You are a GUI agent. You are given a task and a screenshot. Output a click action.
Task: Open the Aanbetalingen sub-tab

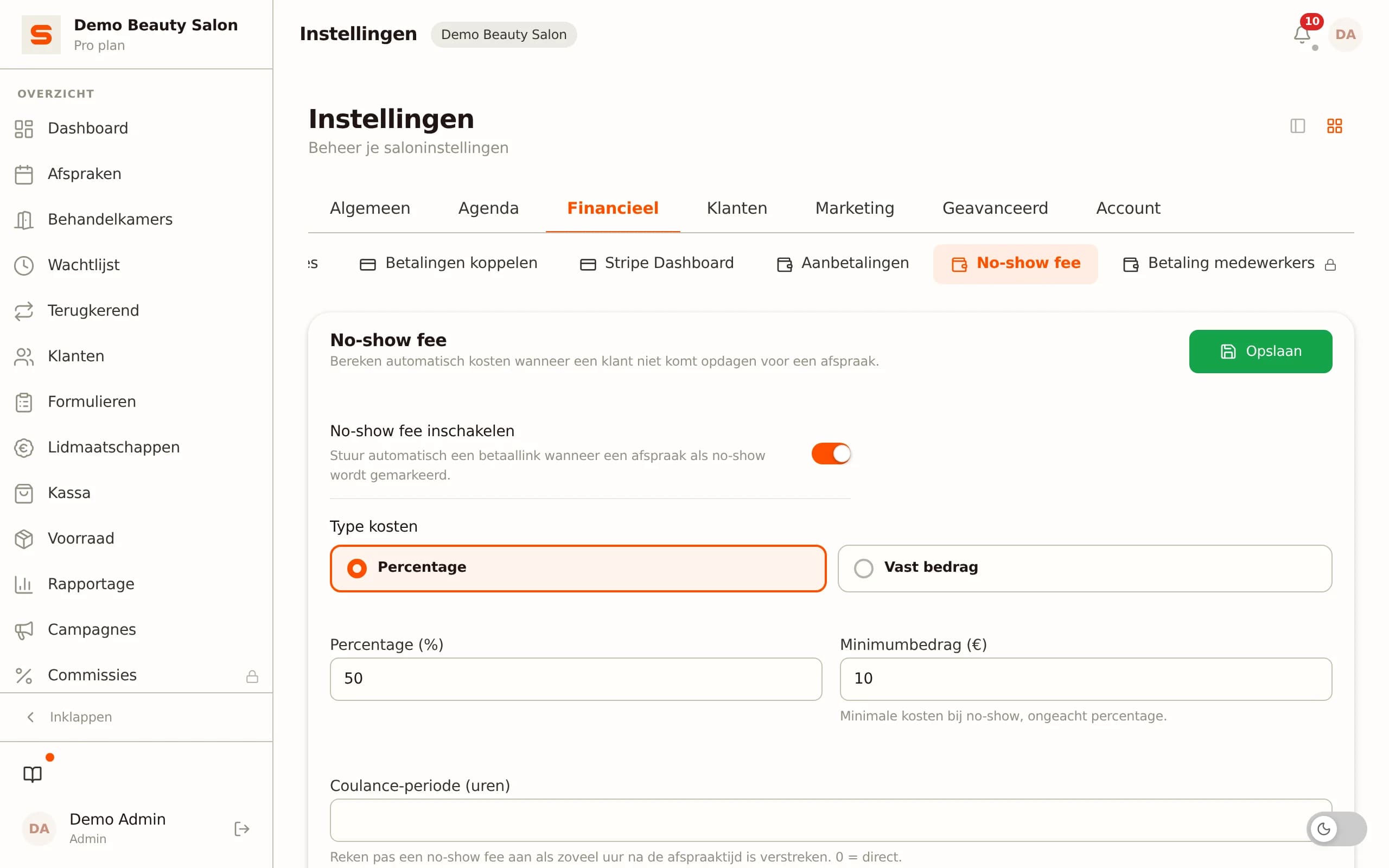pyautogui.click(x=843, y=264)
